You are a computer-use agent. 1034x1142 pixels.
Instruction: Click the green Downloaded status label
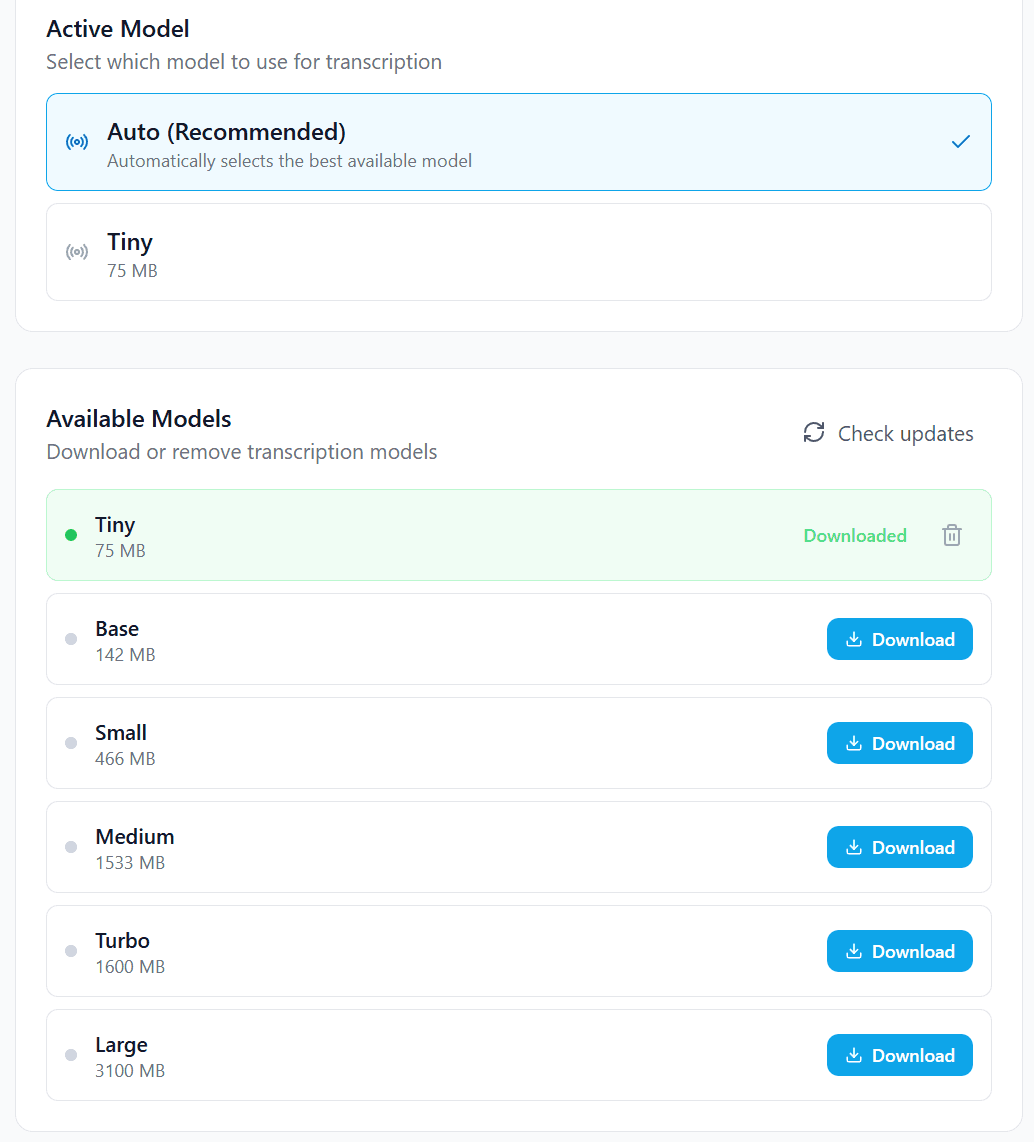pyautogui.click(x=855, y=536)
